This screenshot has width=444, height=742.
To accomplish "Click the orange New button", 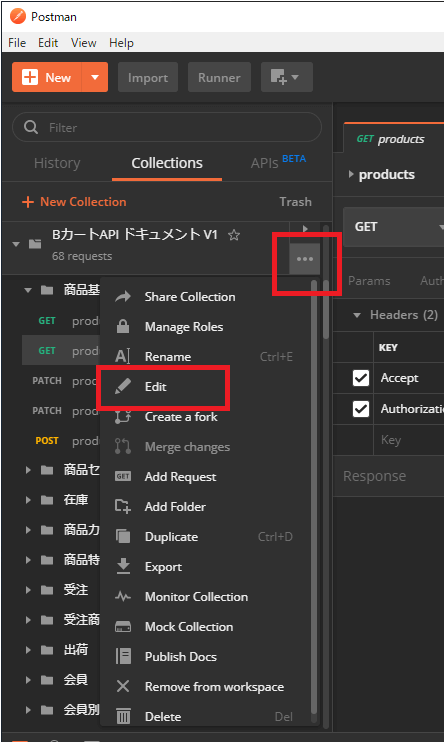I will point(47,77).
